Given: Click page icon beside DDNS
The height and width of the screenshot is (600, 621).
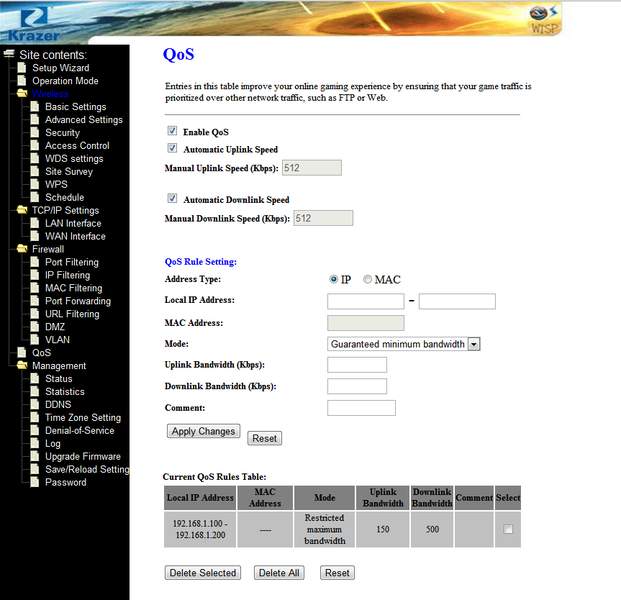Looking at the screenshot, I should [35, 404].
